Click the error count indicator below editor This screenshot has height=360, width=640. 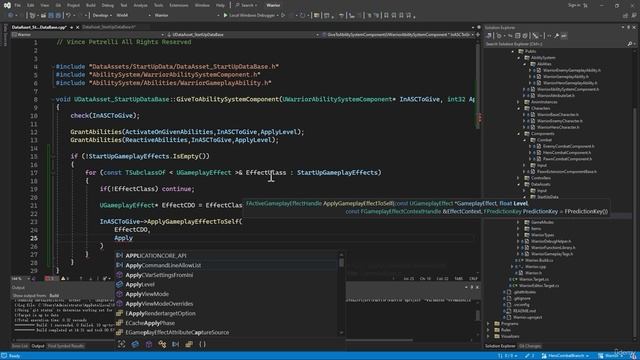(x=51, y=279)
